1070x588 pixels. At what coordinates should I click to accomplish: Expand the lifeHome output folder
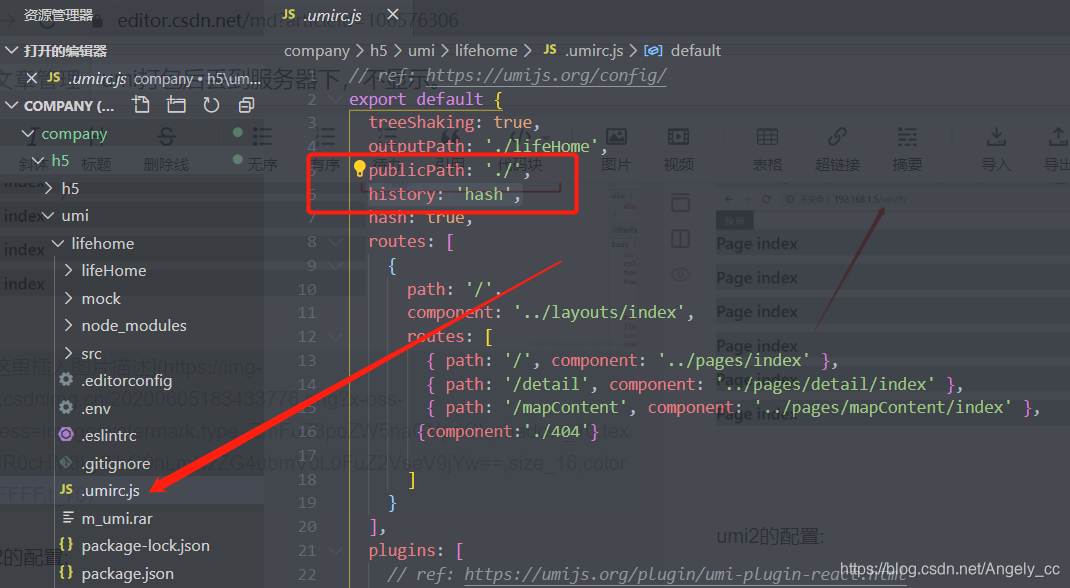[68, 270]
